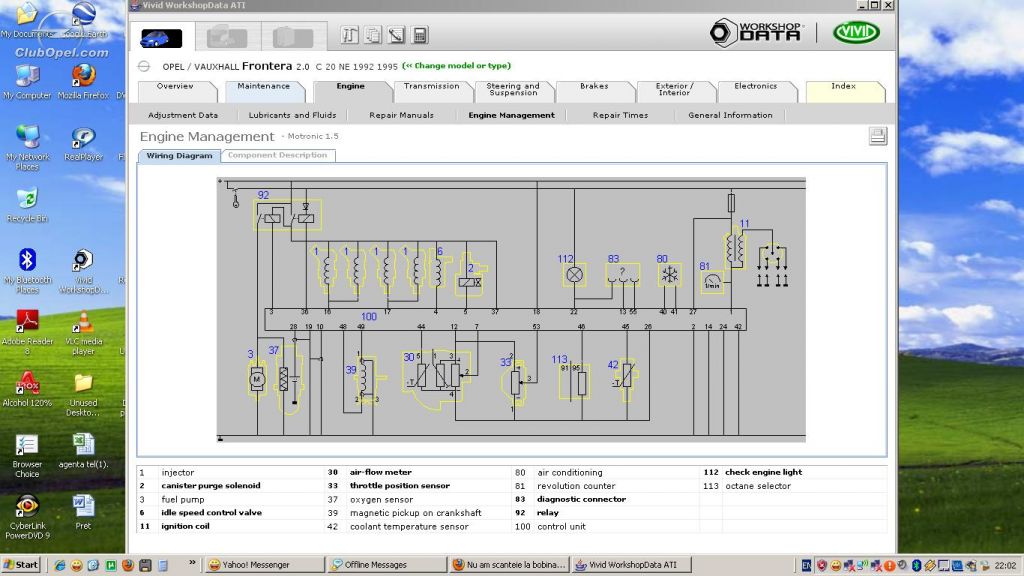The width and height of the screenshot is (1024, 576).
Task: Select Alcohol 120% desktop icon
Action: click(27, 390)
